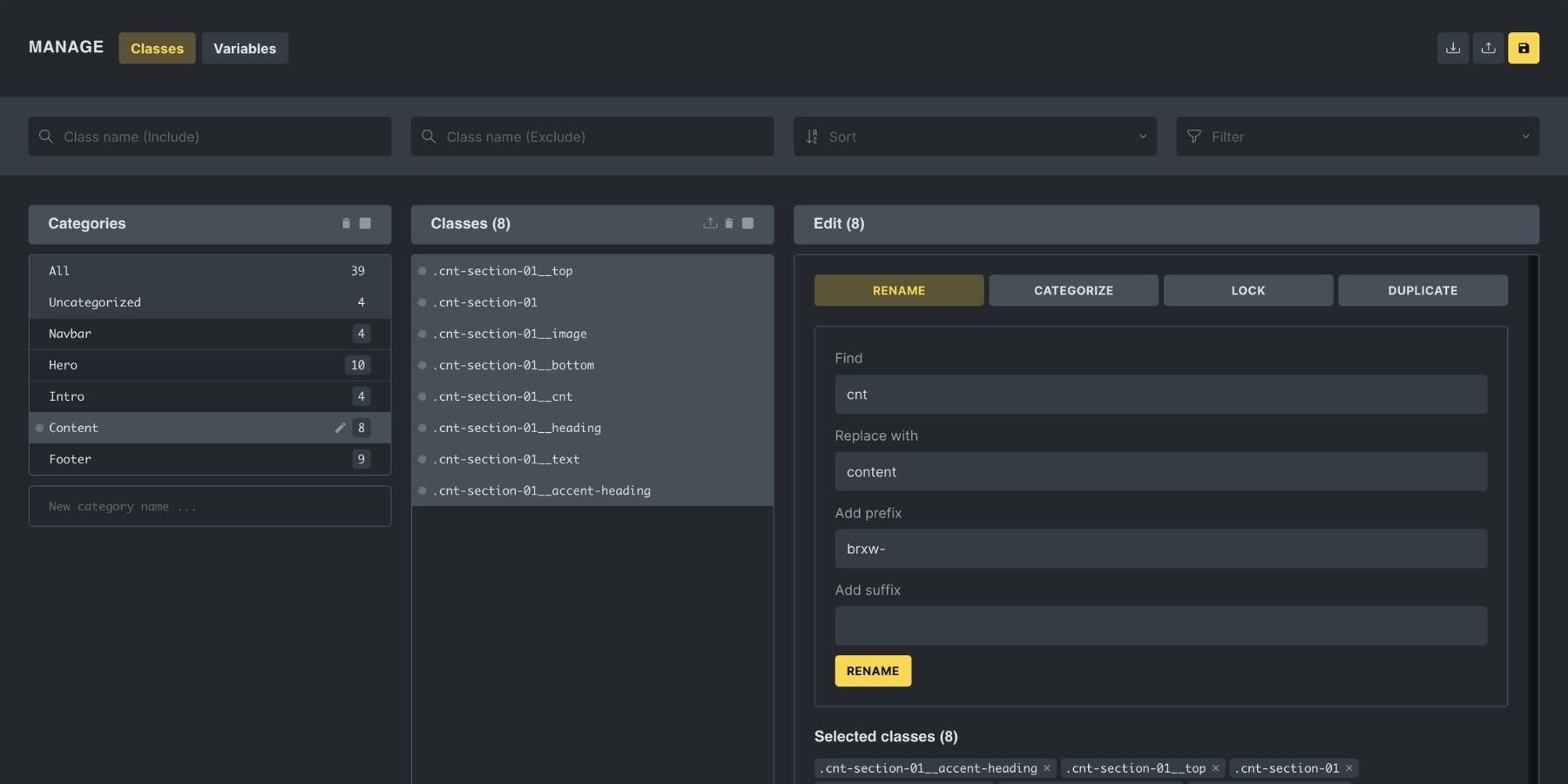This screenshot has width=1568, height=784.
Task: Open the RENAME tab in Edit panel
Action: [x=899, y=290]
